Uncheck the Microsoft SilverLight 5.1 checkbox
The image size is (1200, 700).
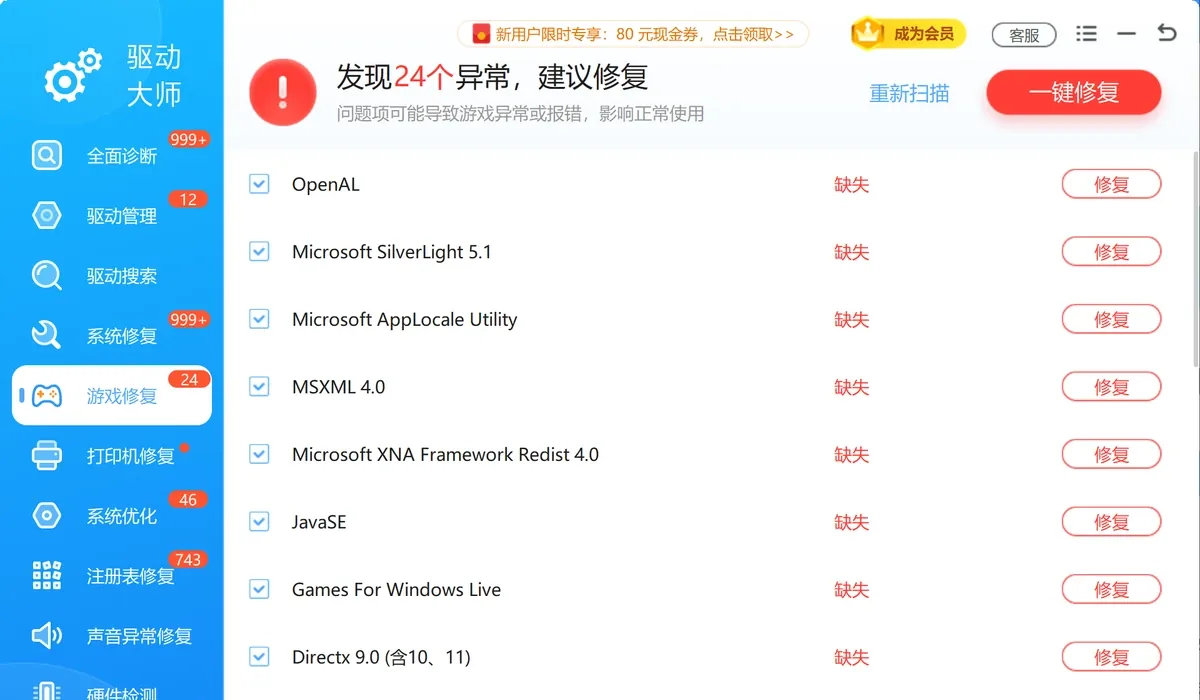click(259, 252)
